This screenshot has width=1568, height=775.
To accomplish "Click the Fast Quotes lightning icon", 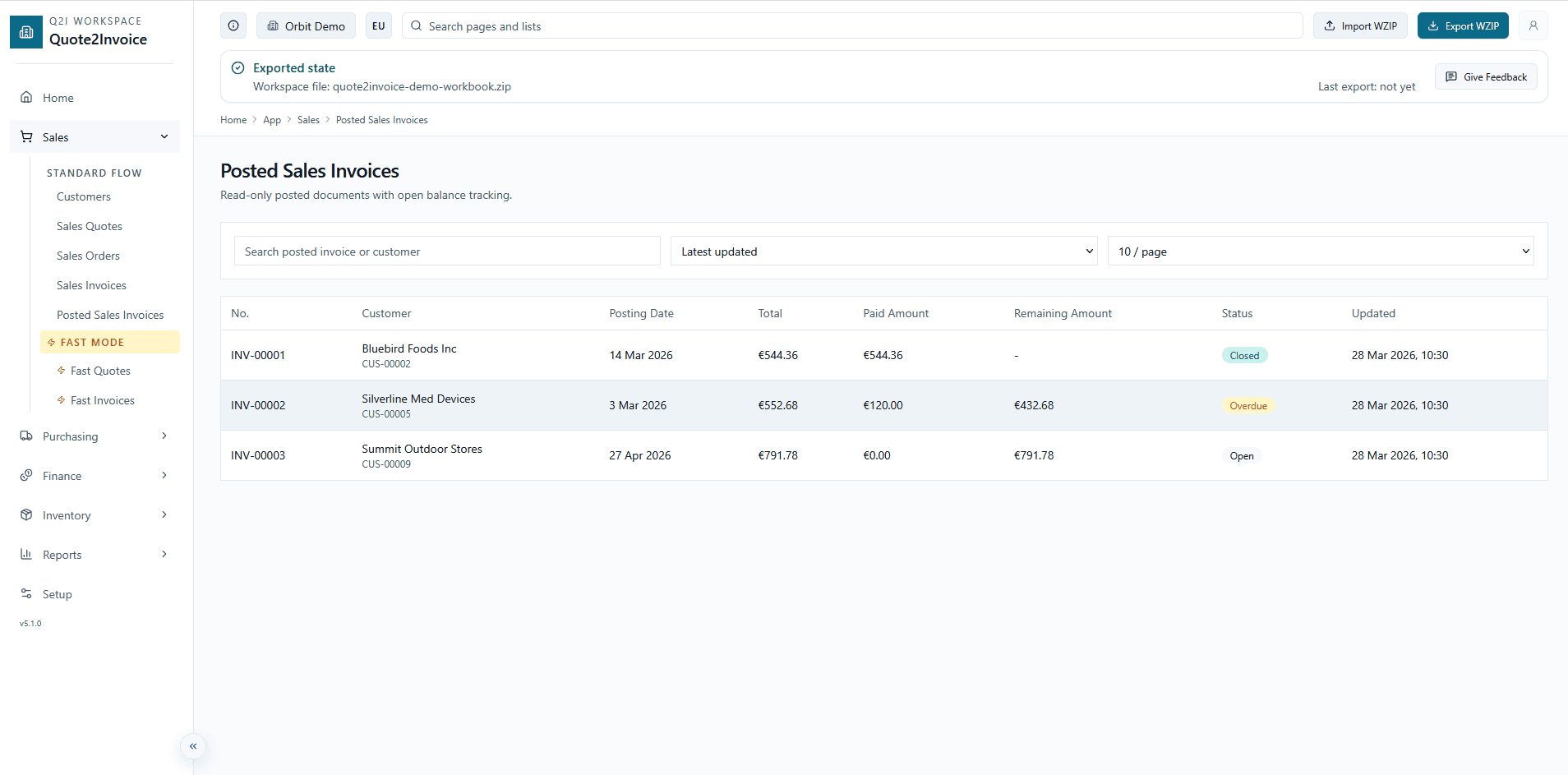I will click(62, 371).
